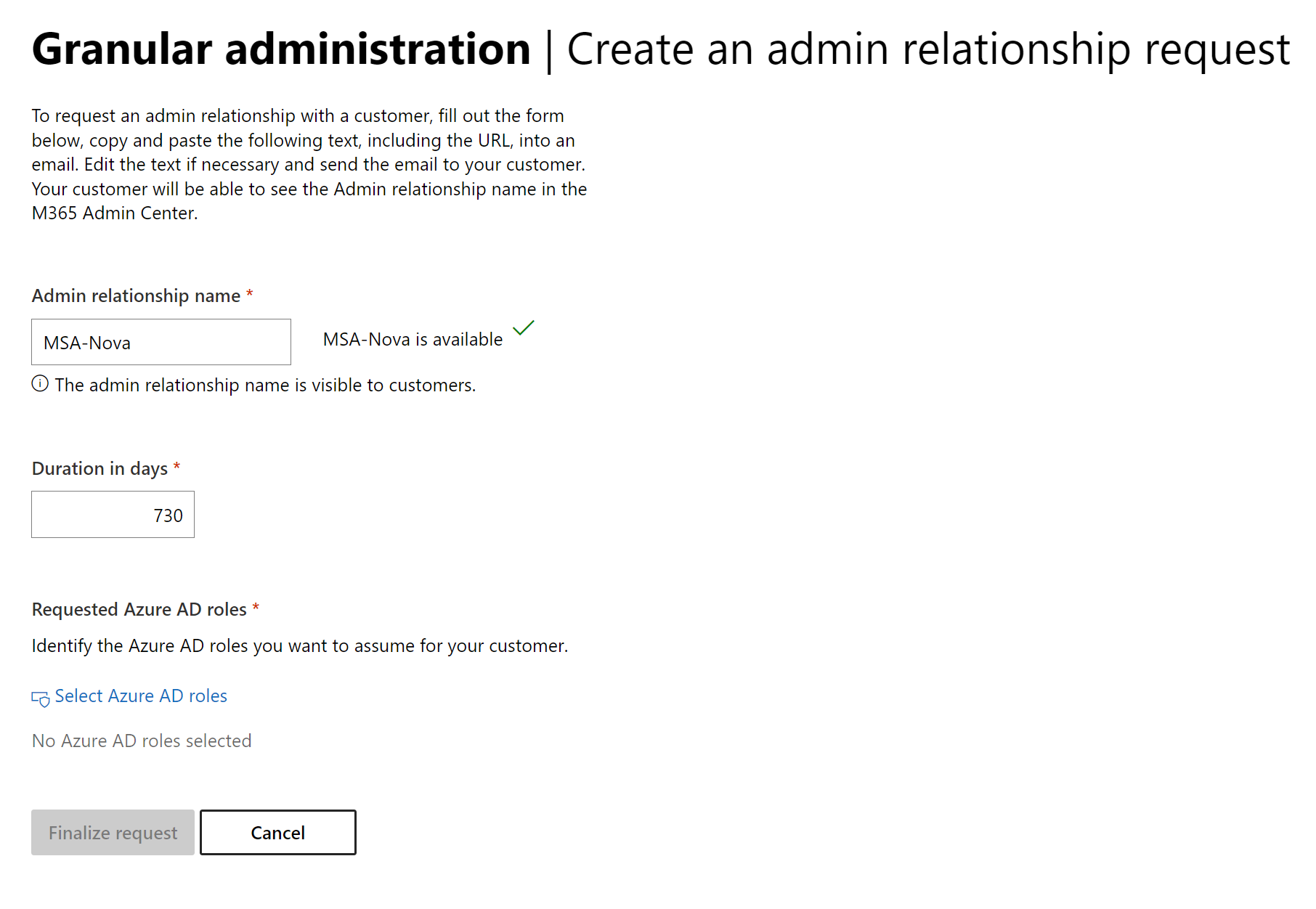Click the introductory instructions paragraph
Viewport: 1316px width, 909px height.
coord(309,165)
